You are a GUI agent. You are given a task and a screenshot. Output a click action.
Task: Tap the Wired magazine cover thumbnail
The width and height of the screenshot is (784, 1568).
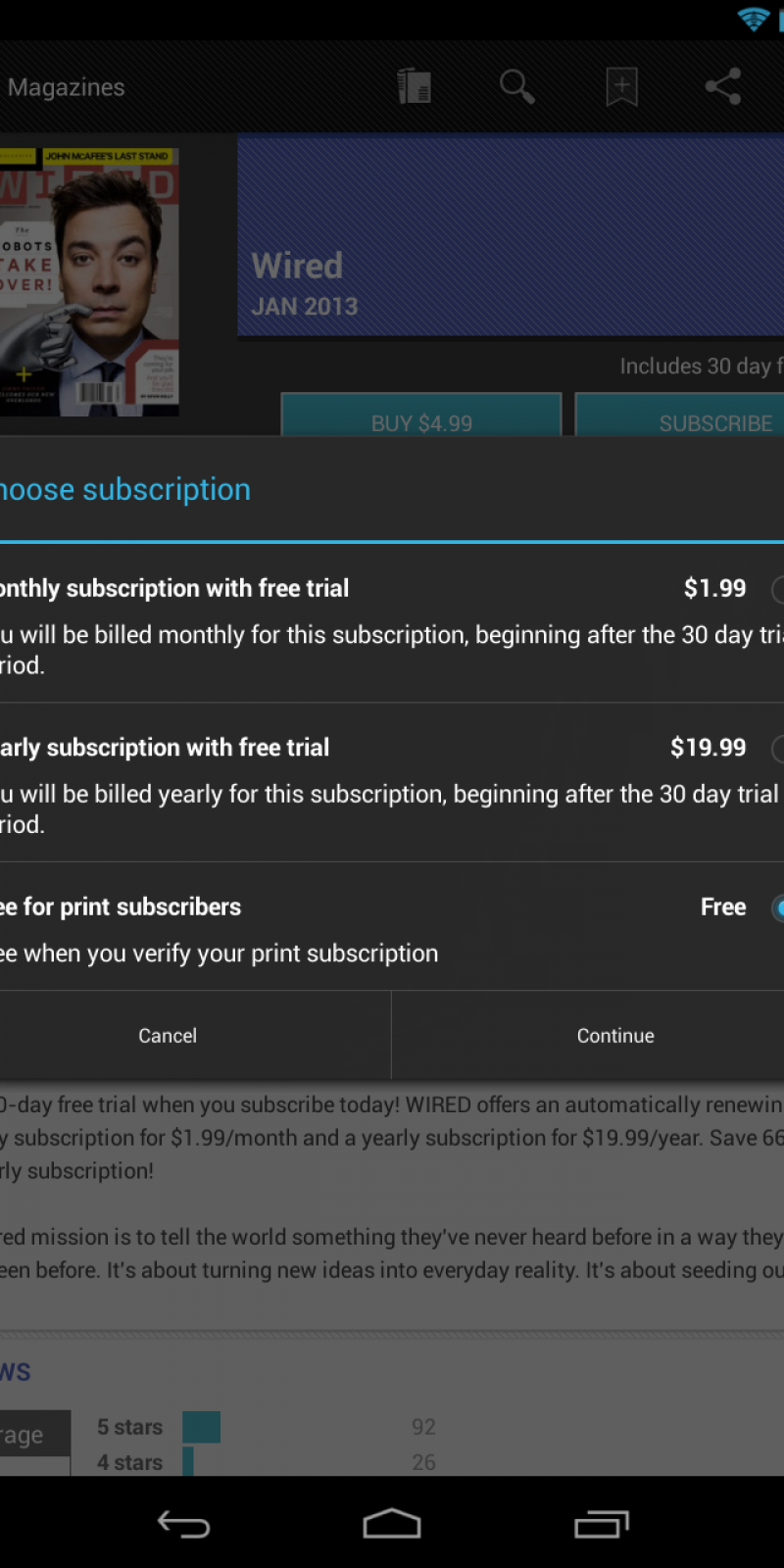click(x=88, y=281)
